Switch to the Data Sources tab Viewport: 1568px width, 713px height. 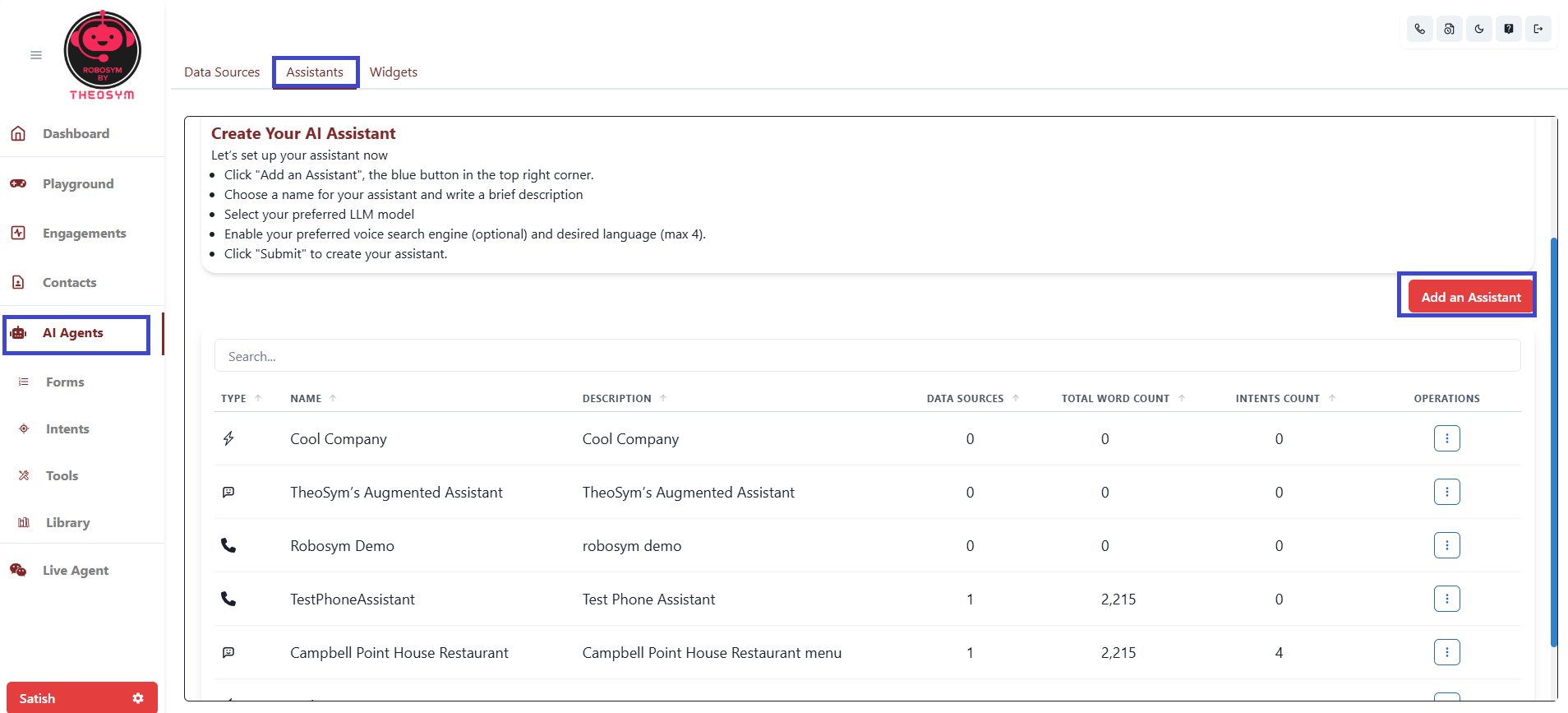click(x=222, y=72)
